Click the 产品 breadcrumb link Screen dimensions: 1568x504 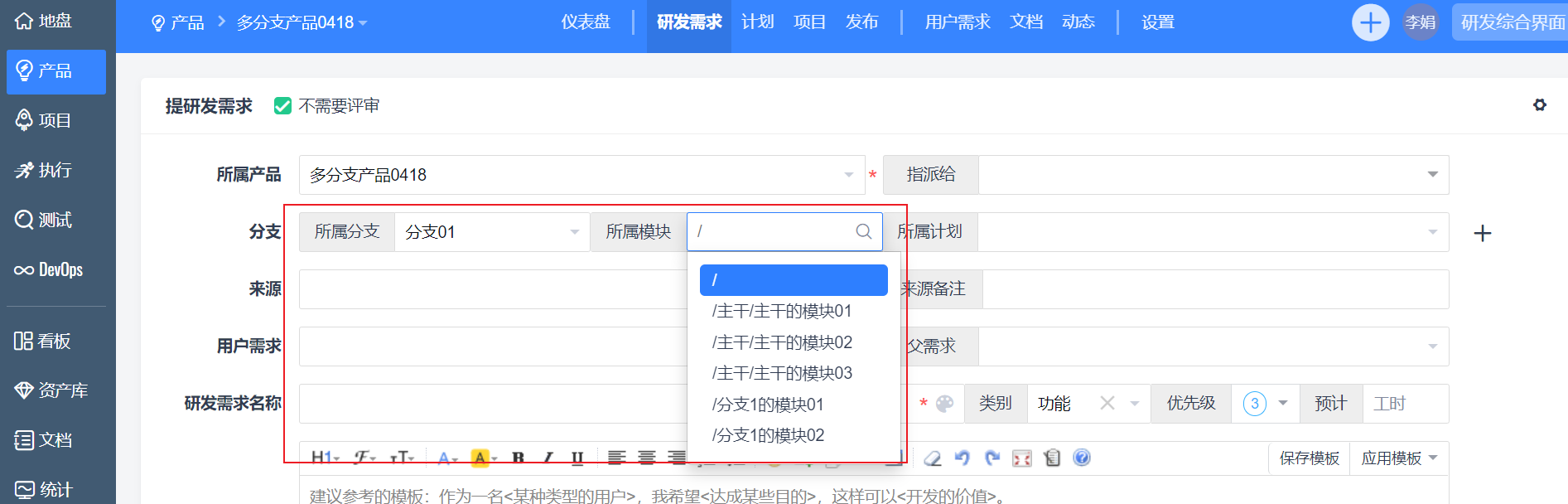pos(178,22)
